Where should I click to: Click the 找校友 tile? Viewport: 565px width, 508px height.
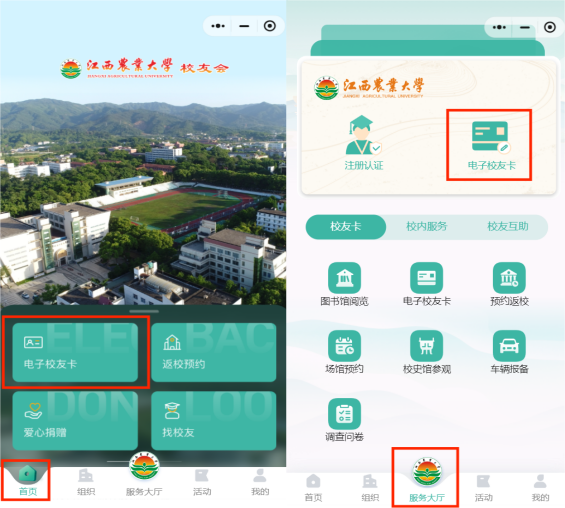pyautogui.click(x=214, y=420)
